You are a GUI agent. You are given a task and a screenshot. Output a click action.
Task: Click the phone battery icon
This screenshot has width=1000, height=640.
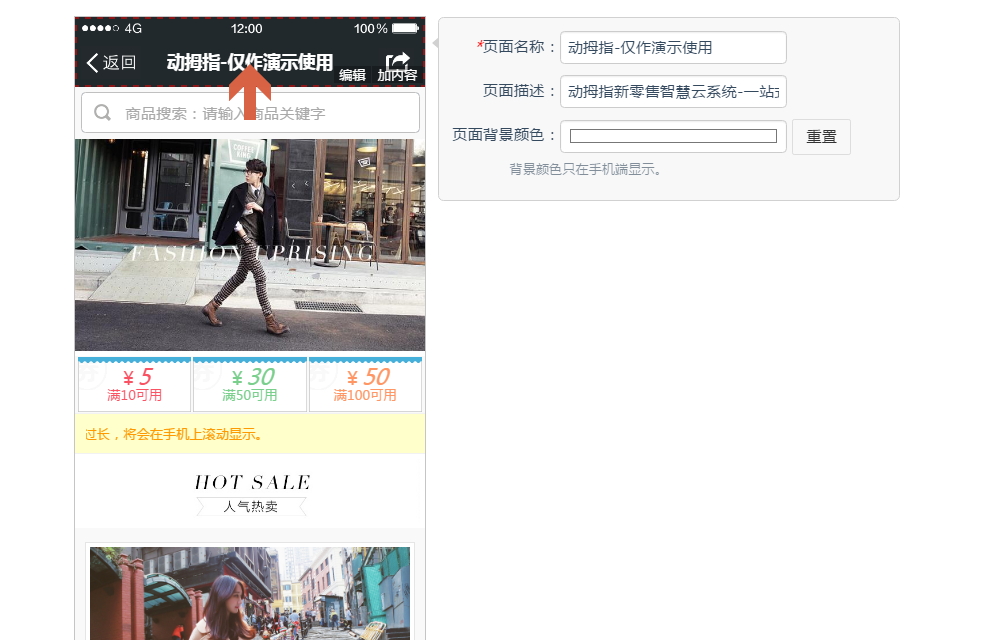tap(405, 28)
